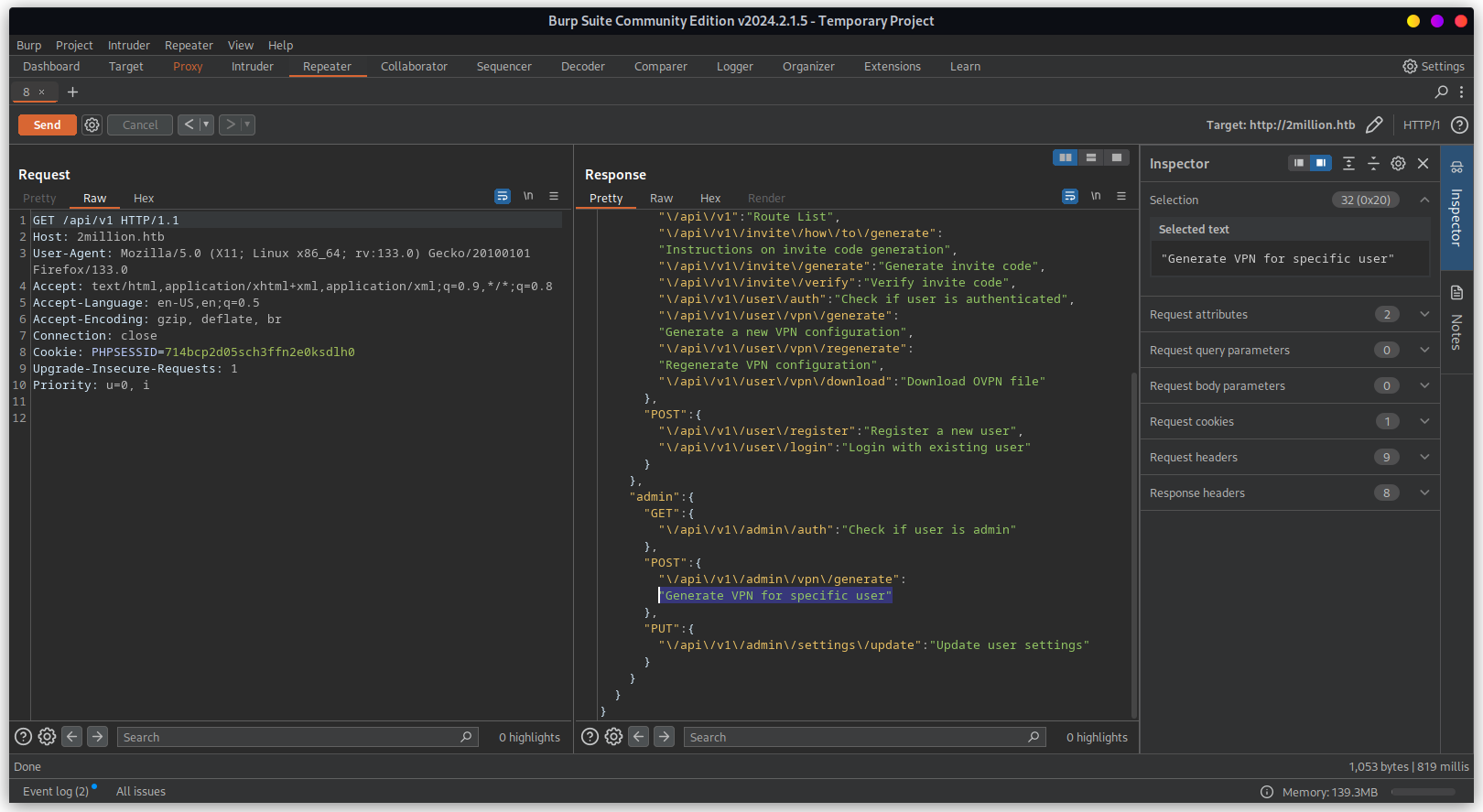Viewport: 1483px width, 812px height.
Task: Collapse the Selection section chevron
Action: 1424,200
